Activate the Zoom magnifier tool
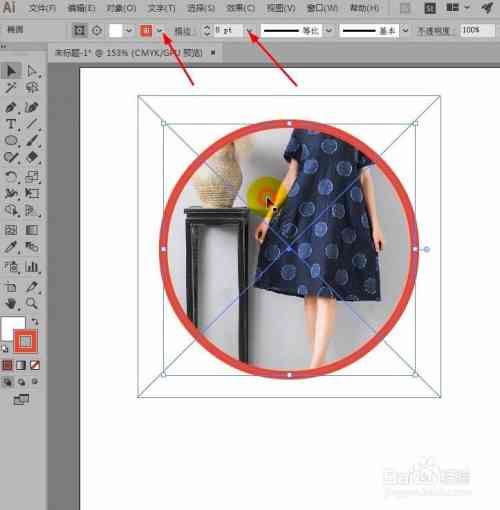This screenshot has height=510, width=500. 32,303
